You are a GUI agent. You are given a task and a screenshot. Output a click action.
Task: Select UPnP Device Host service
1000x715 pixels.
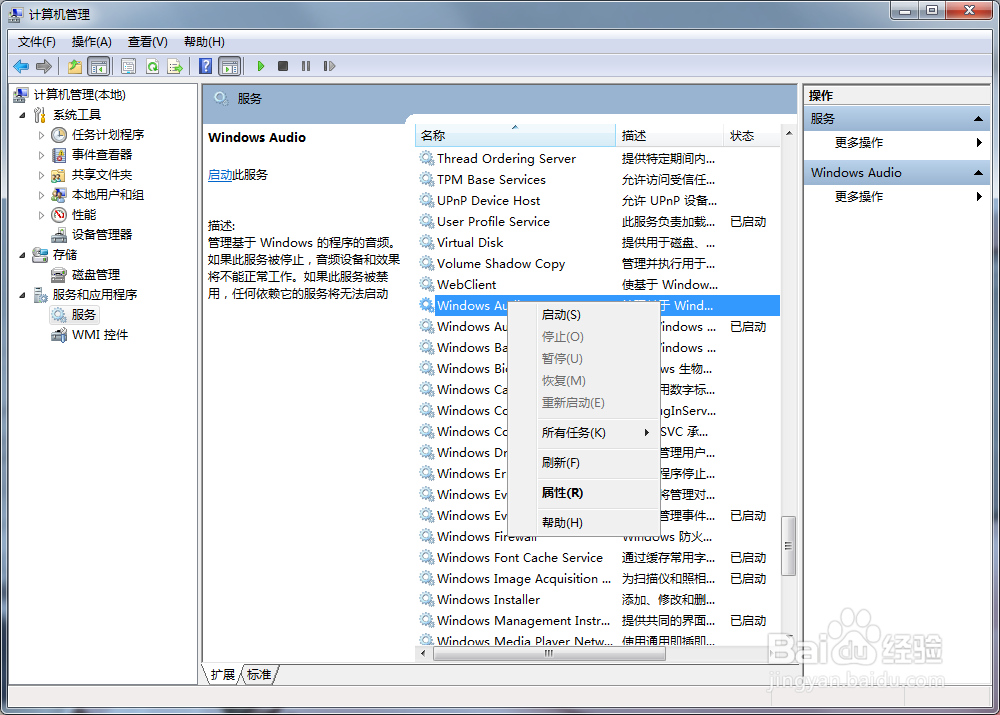point(598,200)
